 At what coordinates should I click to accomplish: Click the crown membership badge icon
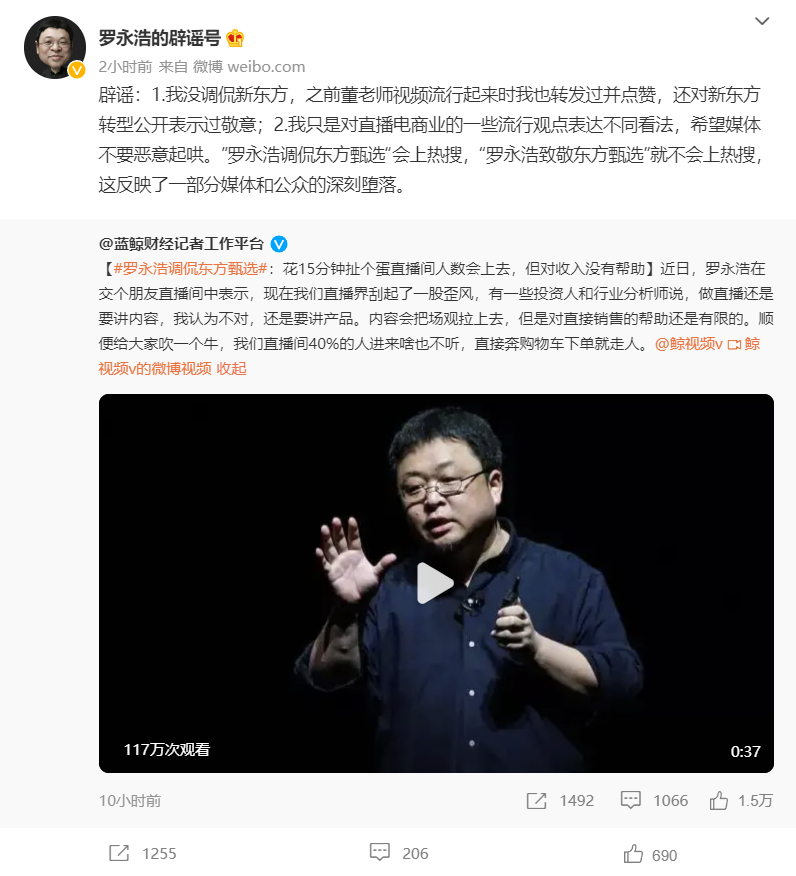pos(235,38)
